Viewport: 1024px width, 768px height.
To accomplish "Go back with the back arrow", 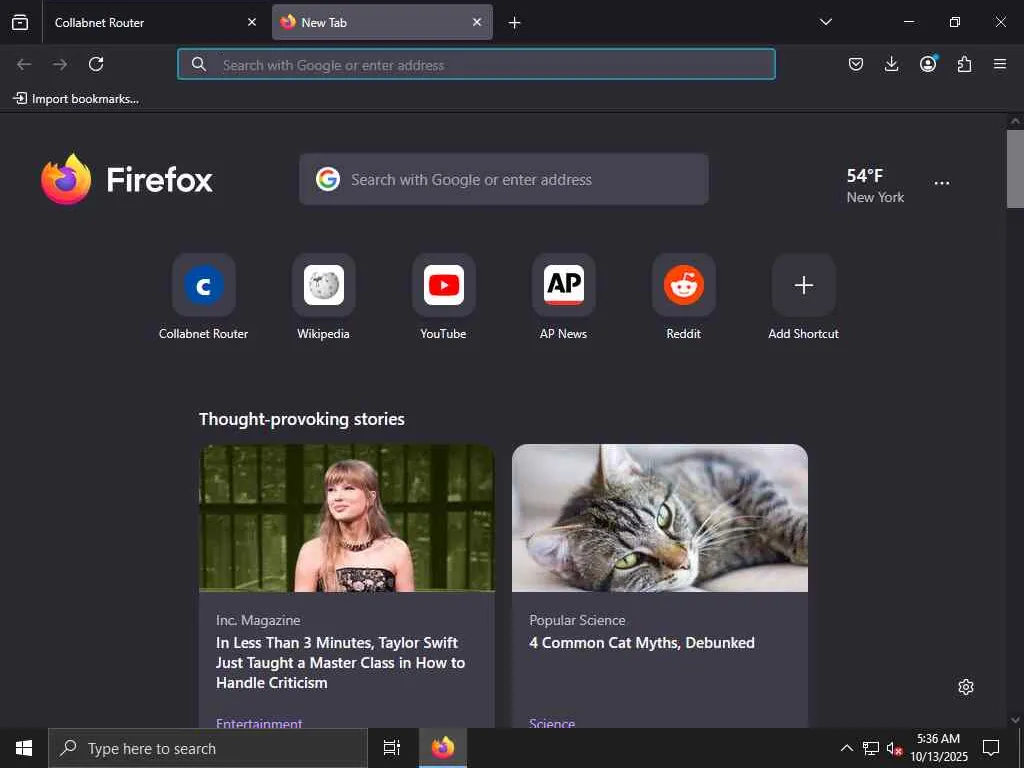I will click(24, 64).
